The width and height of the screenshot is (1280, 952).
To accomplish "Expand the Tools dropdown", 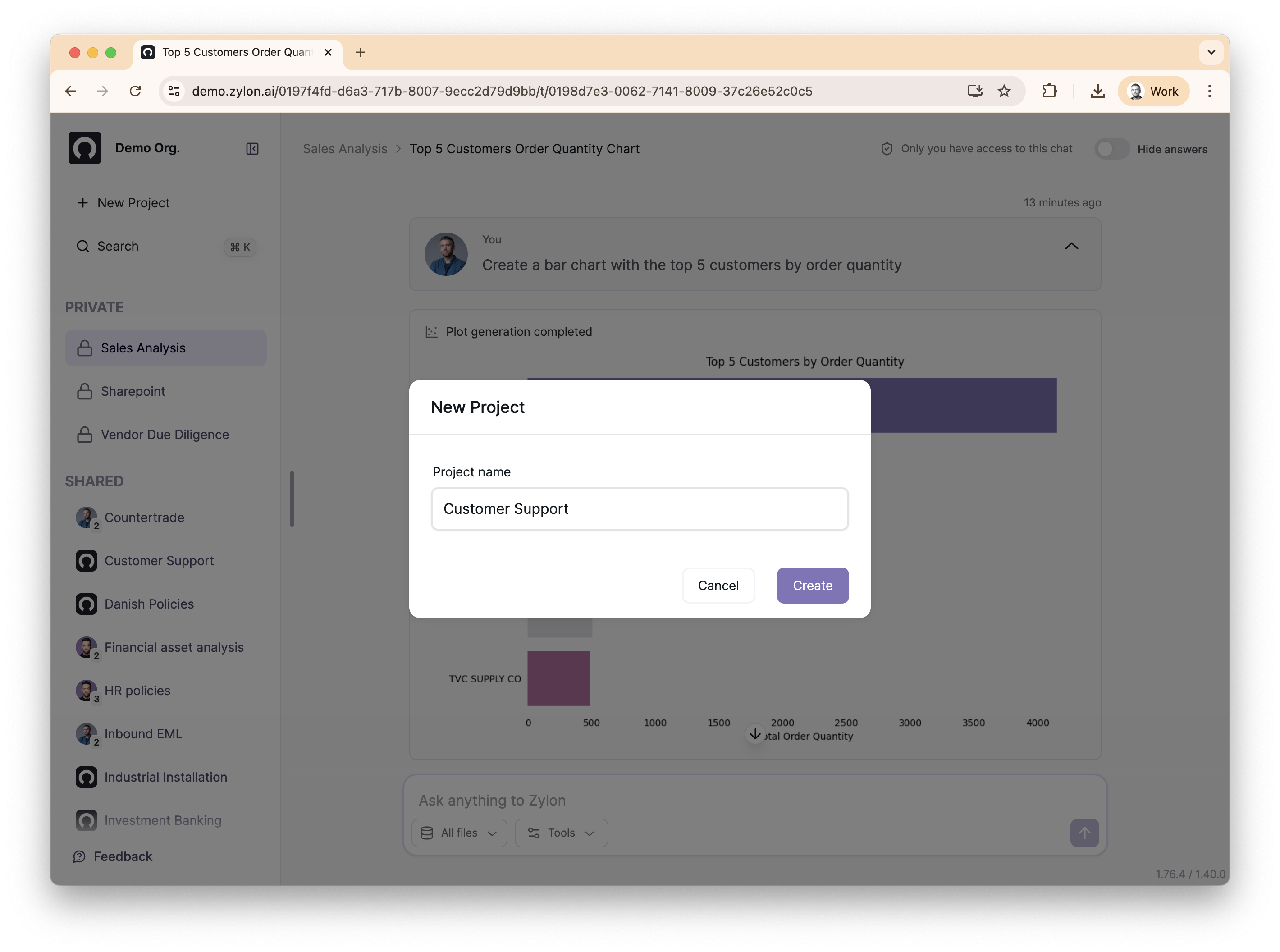I will 561,833.
